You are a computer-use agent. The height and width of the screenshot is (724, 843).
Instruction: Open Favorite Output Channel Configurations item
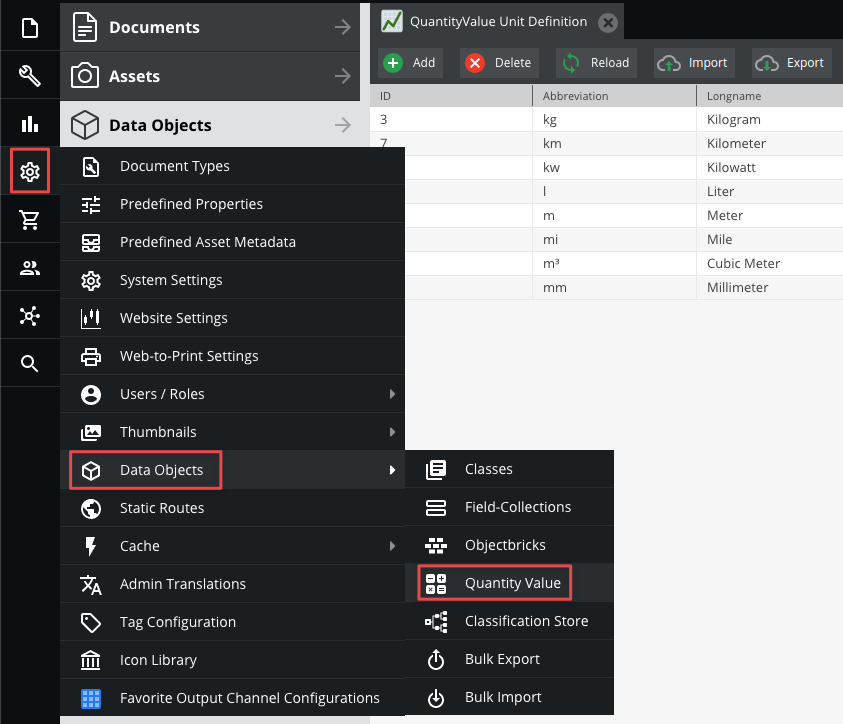pyautogui.click(x=232, y=698)
